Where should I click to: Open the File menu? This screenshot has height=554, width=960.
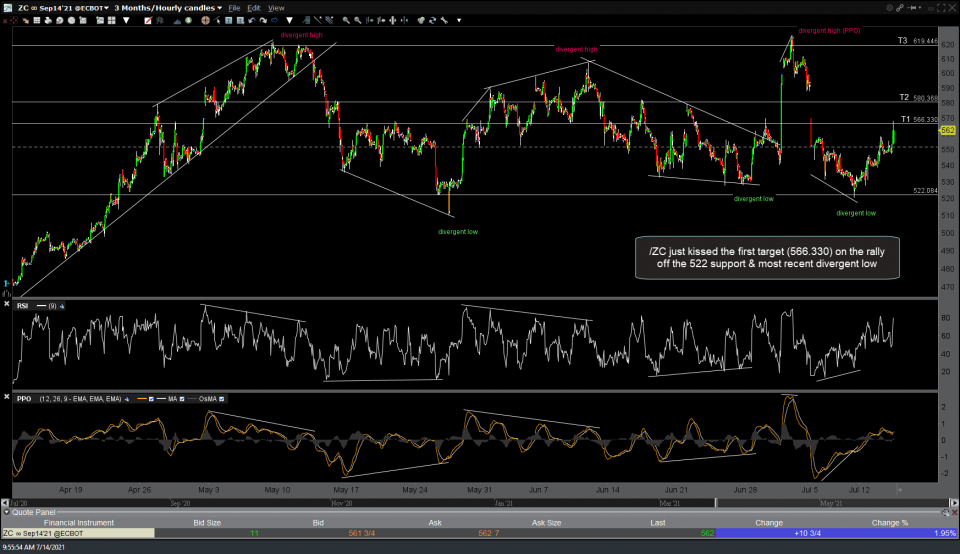234,7
